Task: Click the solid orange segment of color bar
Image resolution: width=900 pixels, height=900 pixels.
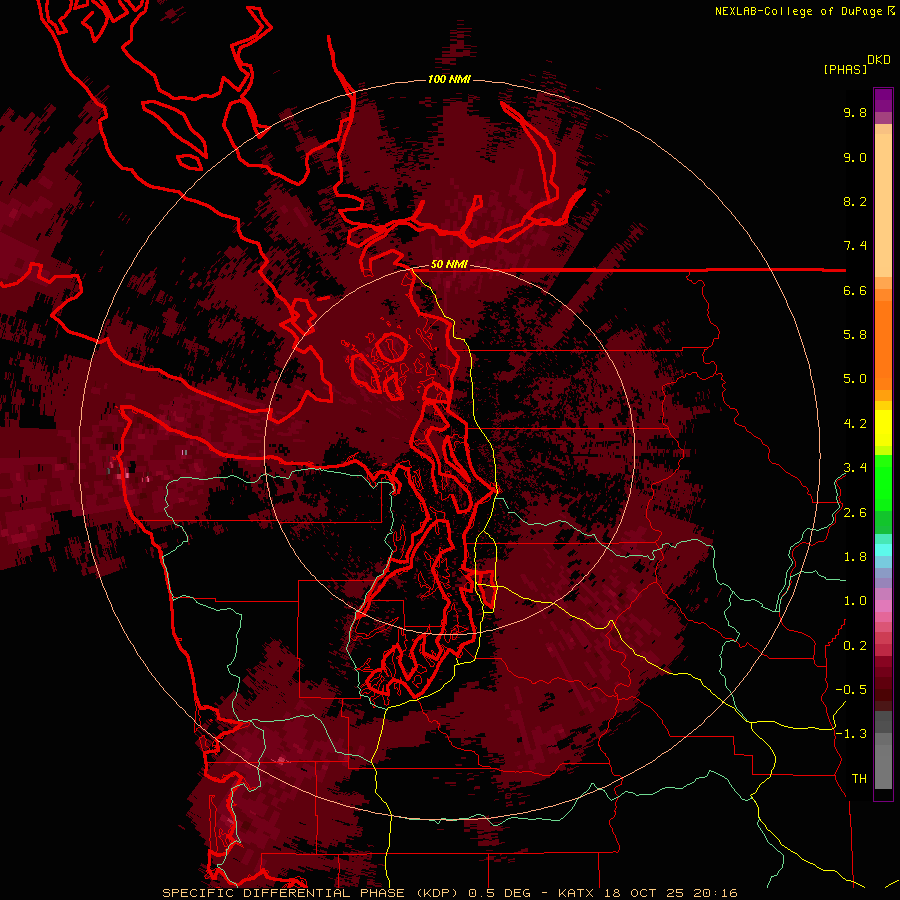Action: pyautogui.click(x=883, y=344)
